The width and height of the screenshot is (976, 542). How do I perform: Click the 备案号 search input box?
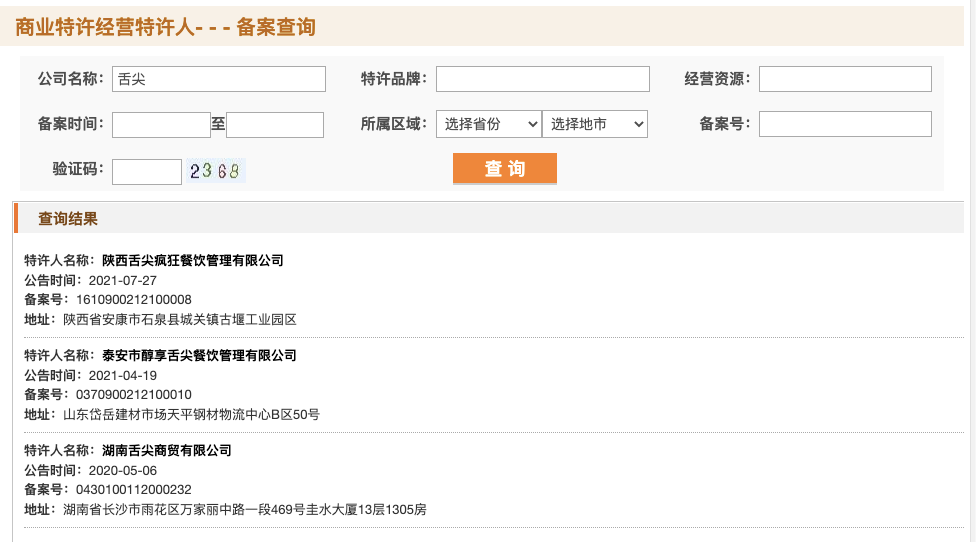(x=845, y=124)
